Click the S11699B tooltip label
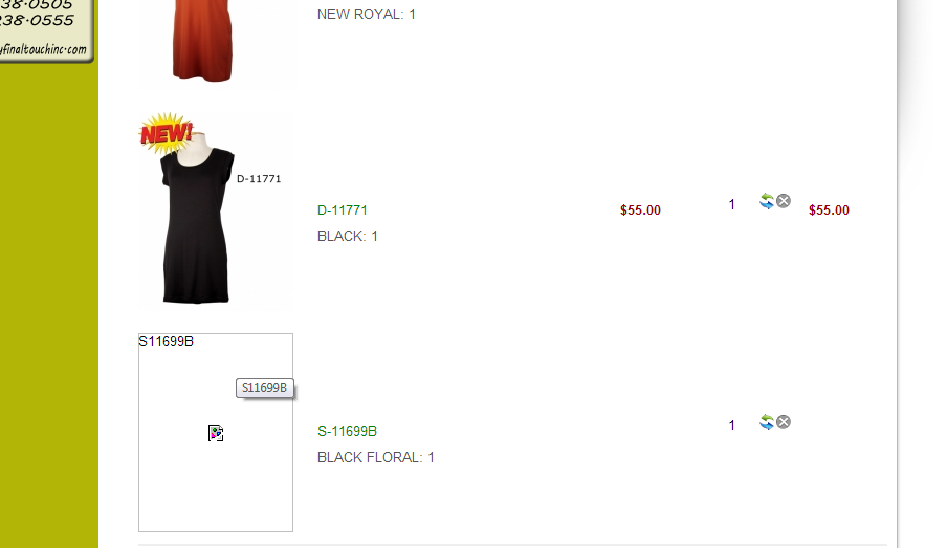The width and height of the screenshot is (951, 548). pos(265,388)
